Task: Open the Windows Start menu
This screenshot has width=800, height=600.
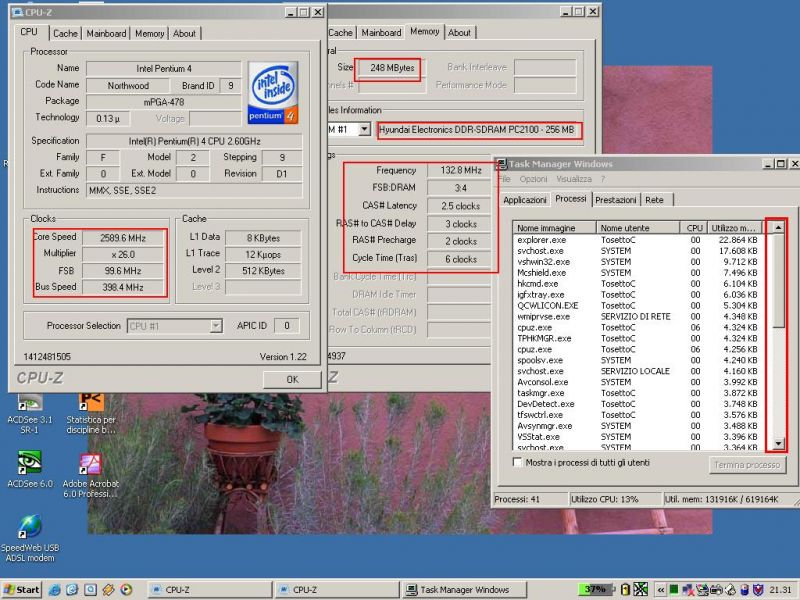Action: coord(21,590)
